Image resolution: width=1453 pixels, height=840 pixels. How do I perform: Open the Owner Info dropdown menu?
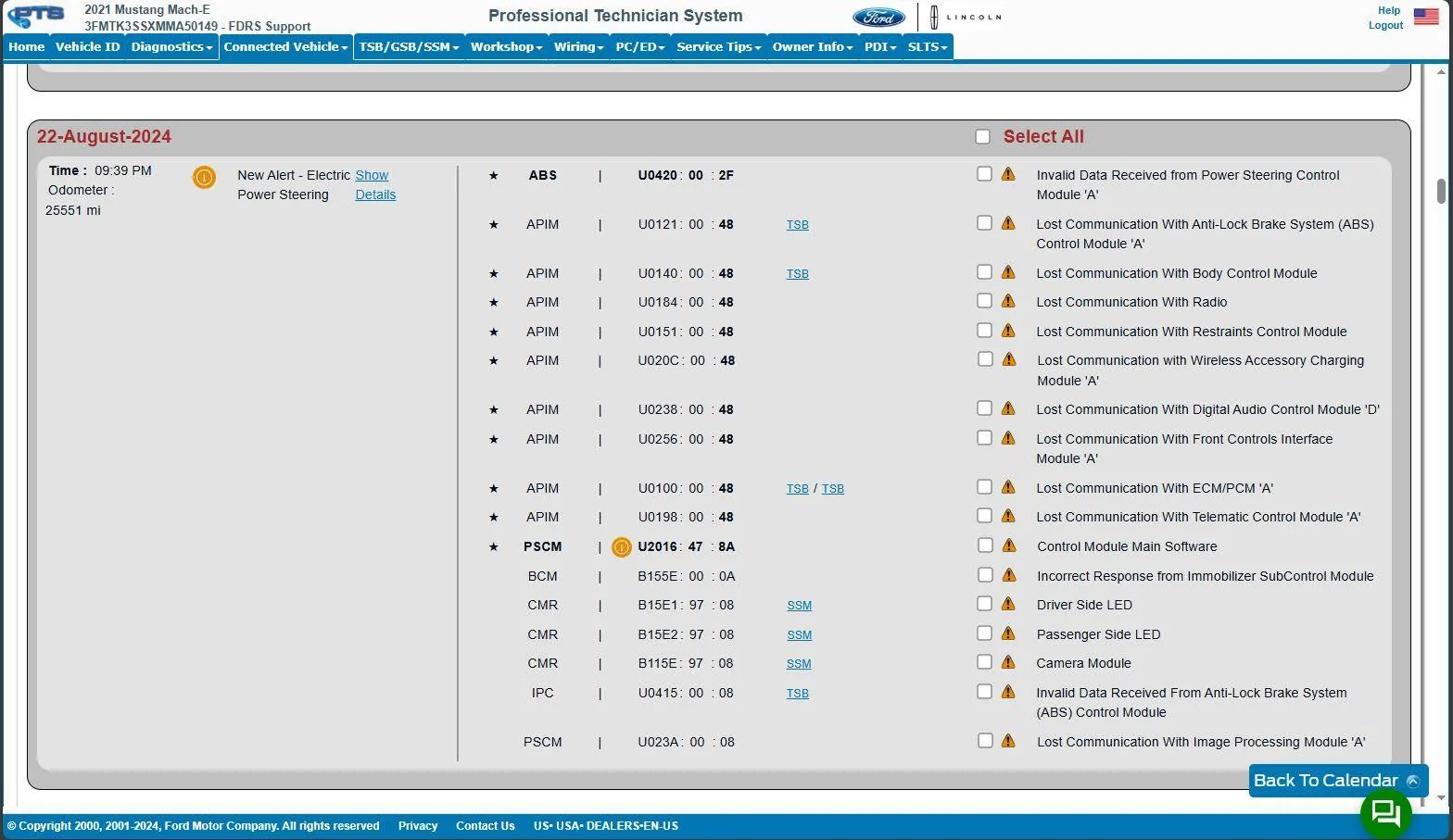point(813,47)
